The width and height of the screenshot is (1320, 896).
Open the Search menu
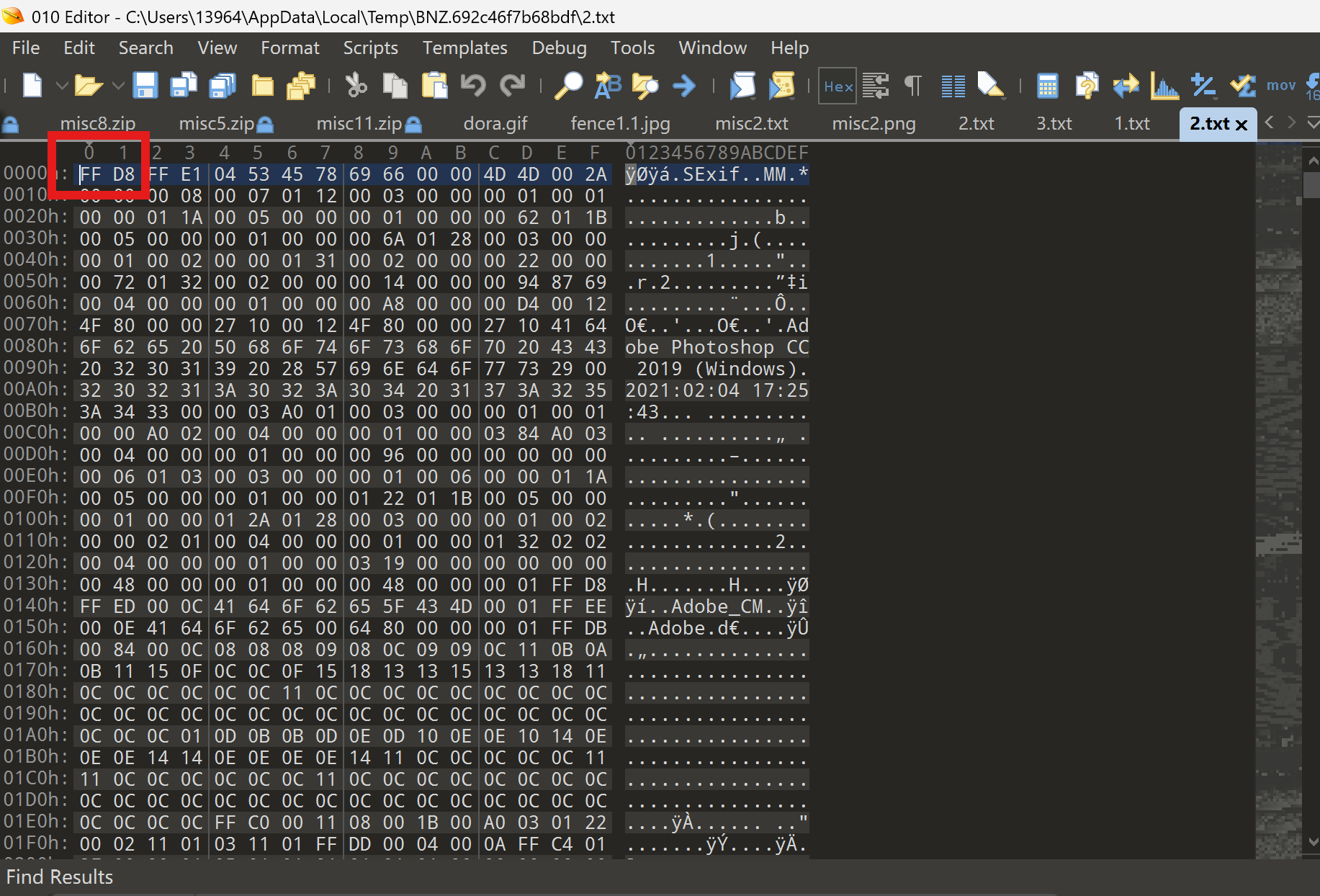click(145, 48)
